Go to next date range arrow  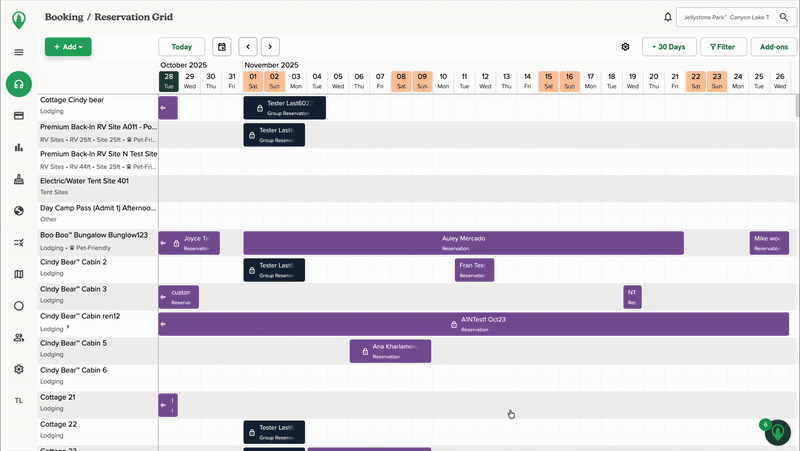(270, 47)
